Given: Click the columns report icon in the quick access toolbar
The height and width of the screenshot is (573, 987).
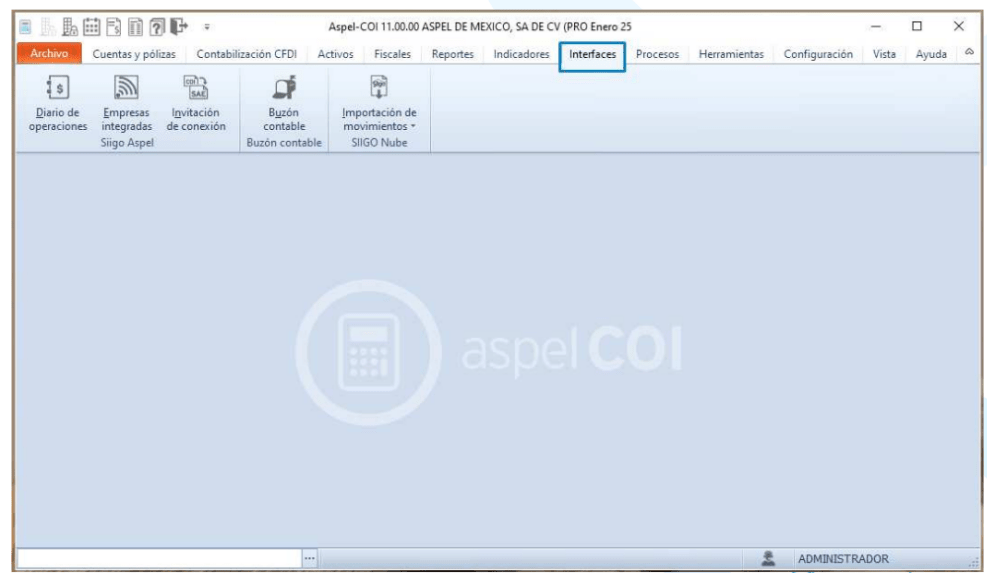Looking at the screenshot, I should click(135, 26).
